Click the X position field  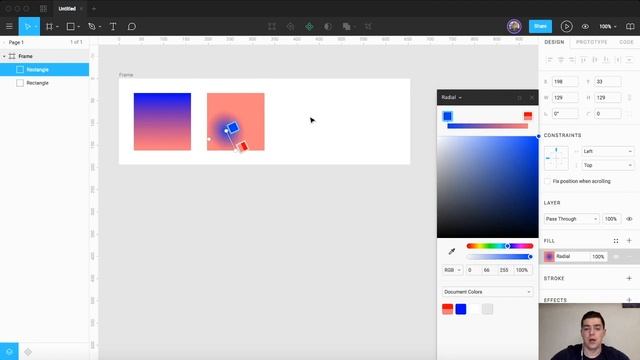click(x=565, y=82)
